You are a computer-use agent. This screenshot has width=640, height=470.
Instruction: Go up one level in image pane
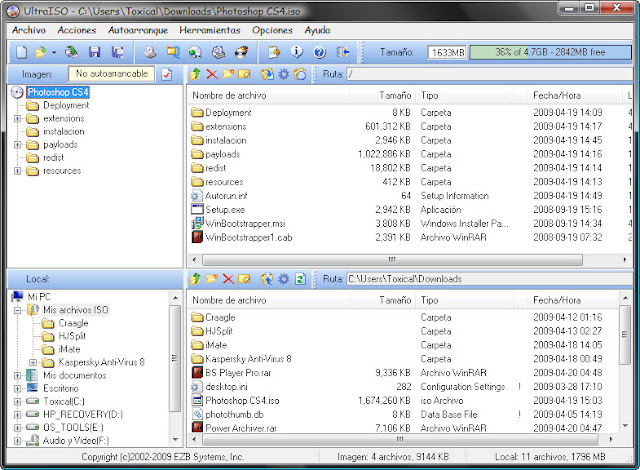(x=196, y=74)
